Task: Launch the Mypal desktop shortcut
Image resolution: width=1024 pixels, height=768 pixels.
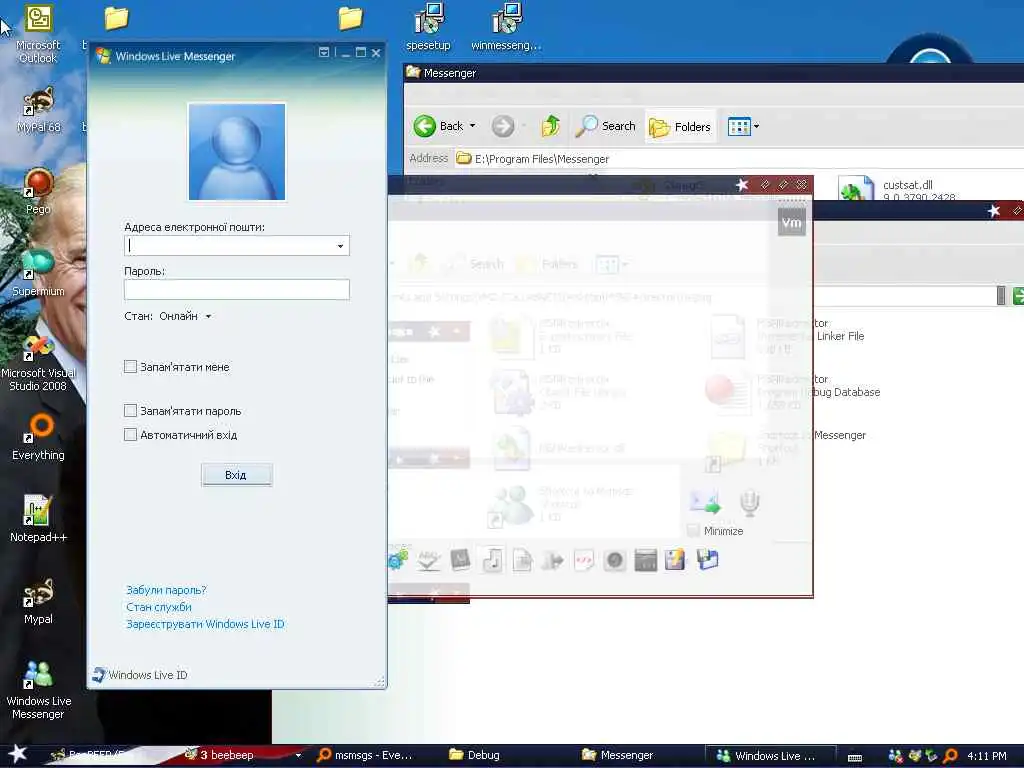Action: (38, 601)
